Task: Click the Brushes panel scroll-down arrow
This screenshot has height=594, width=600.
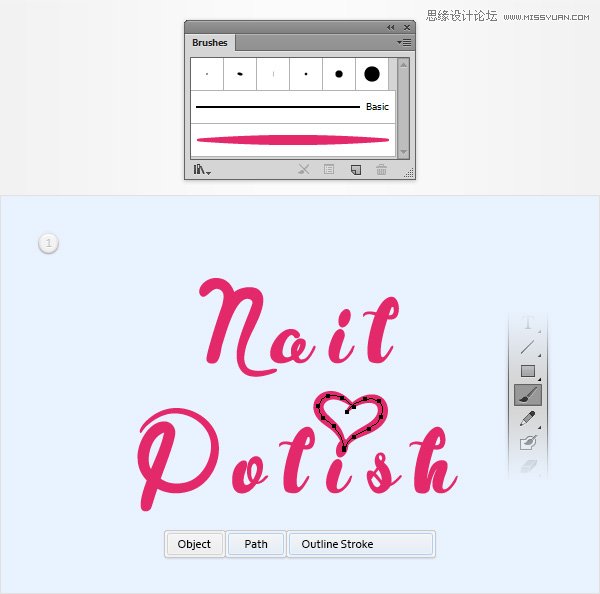Action: (x=403, y=152)
